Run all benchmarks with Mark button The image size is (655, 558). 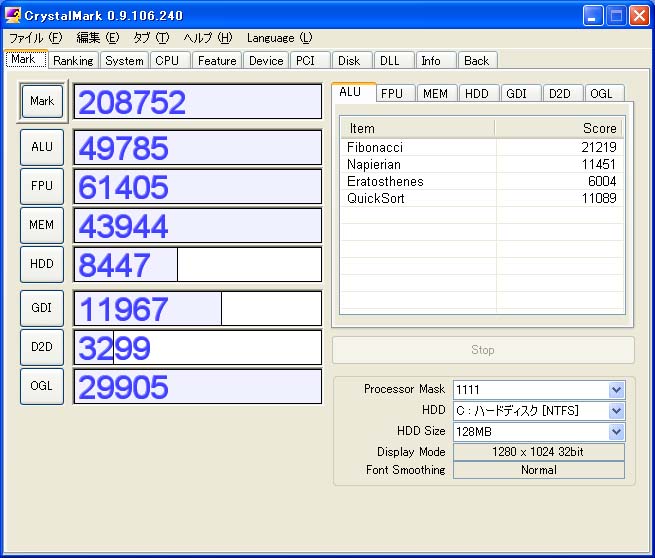(42, 101)
